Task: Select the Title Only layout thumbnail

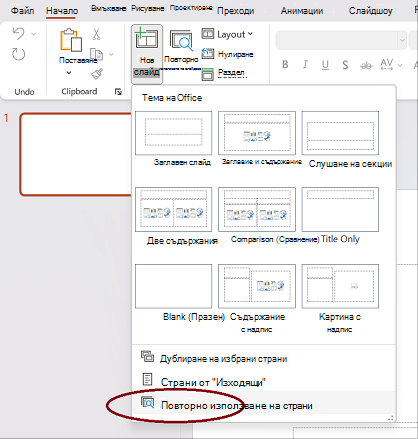Action: 340,209
